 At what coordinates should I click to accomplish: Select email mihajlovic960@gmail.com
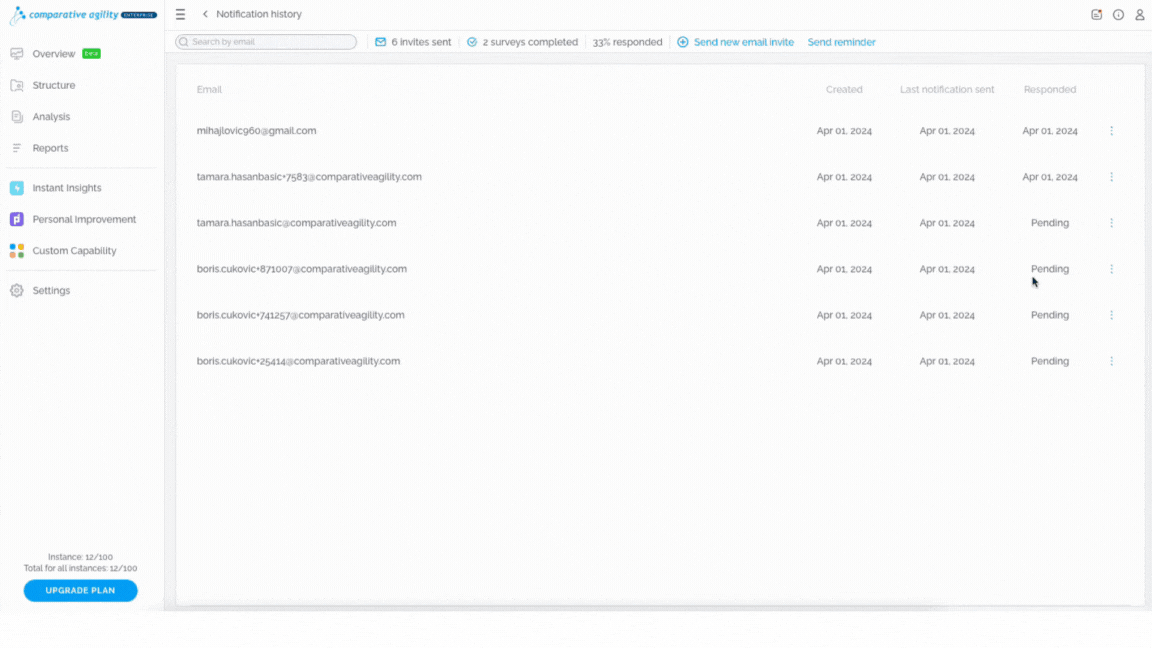(256, 131)
